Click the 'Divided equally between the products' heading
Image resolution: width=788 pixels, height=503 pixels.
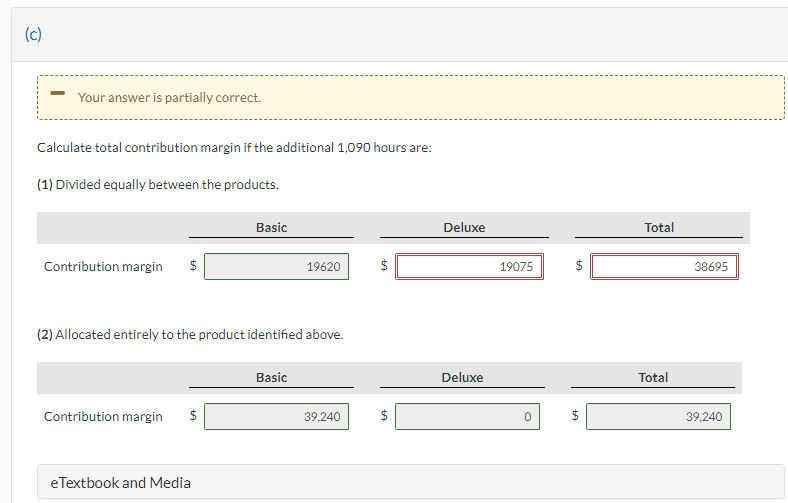click(158, 185)
